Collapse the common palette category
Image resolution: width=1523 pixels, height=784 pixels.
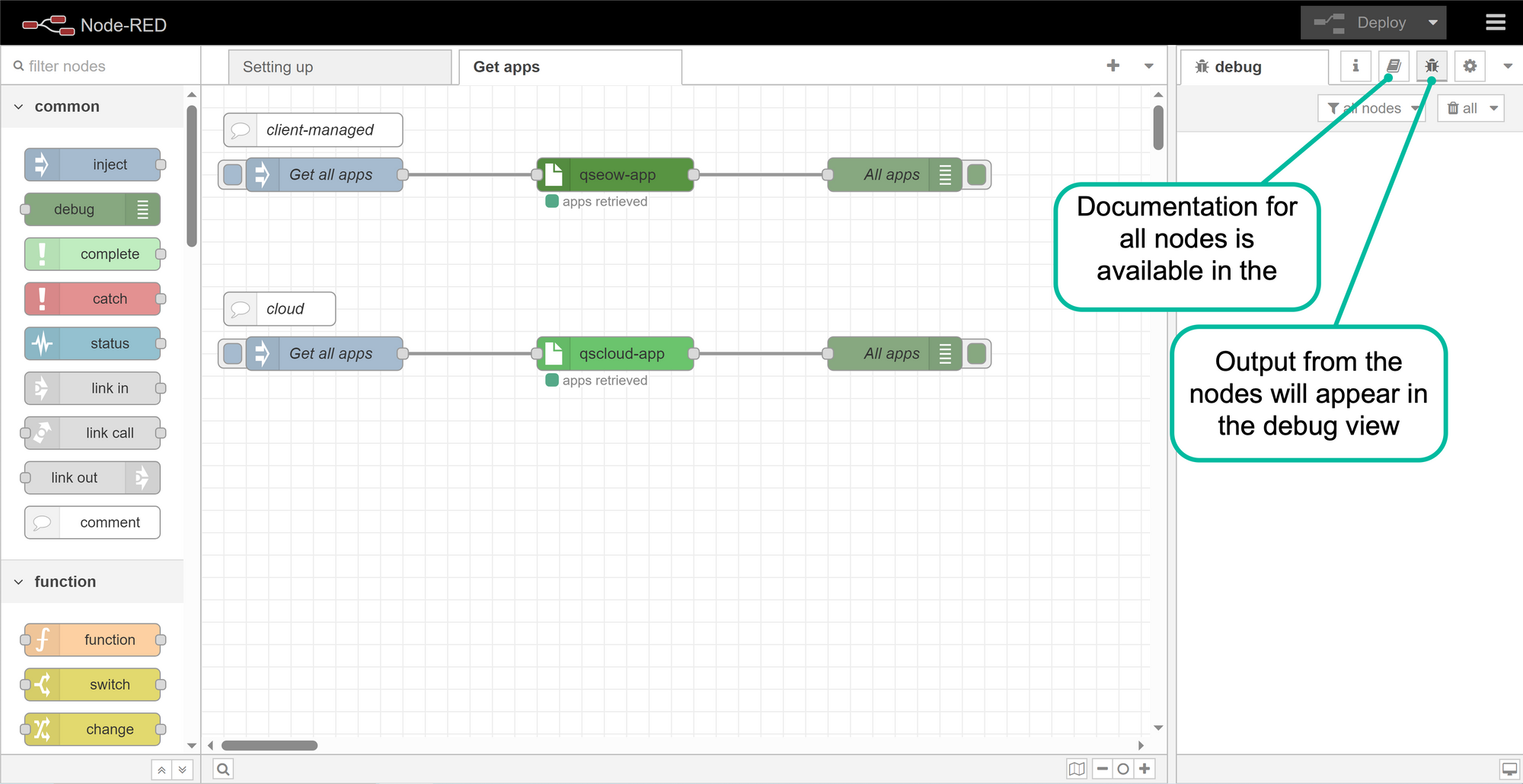tap(93, 107)
